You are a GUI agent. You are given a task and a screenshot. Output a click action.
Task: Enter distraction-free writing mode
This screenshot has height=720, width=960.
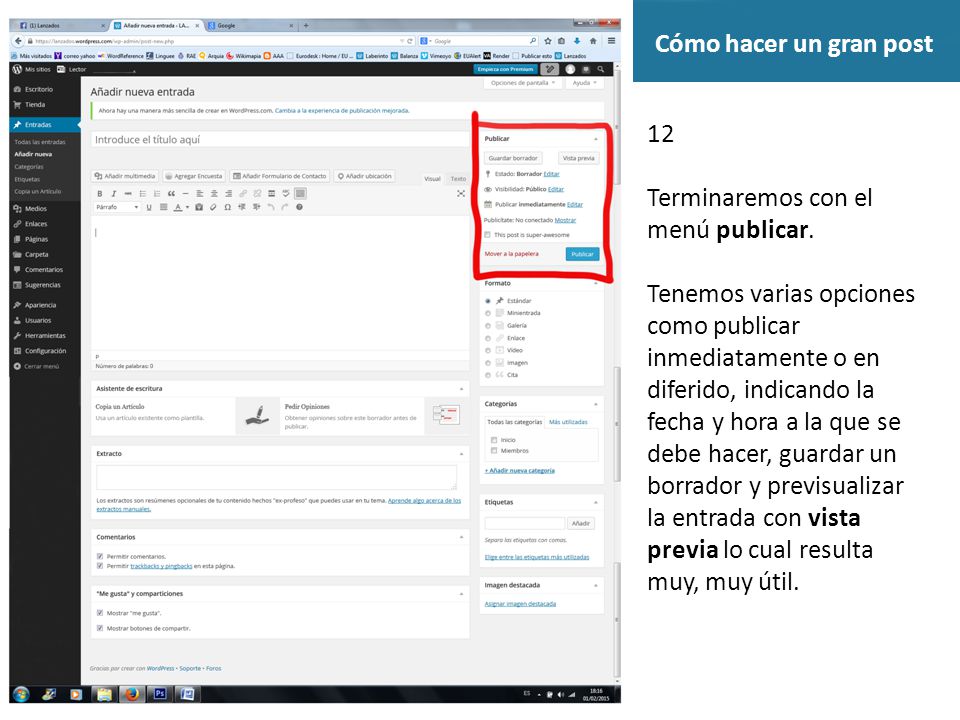tap(461, 193)
